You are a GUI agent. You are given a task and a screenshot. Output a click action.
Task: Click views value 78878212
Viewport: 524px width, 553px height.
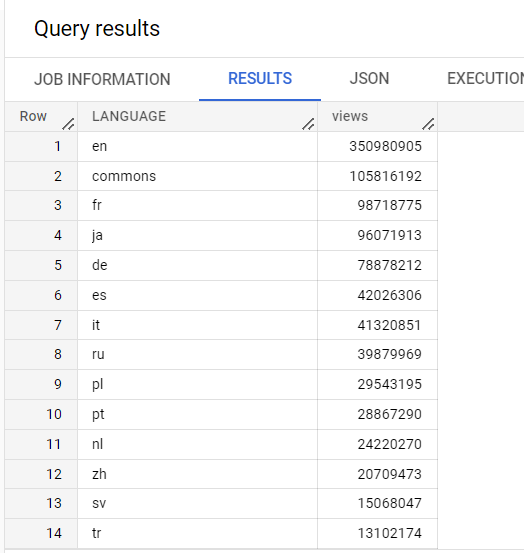tap(390, 265)
